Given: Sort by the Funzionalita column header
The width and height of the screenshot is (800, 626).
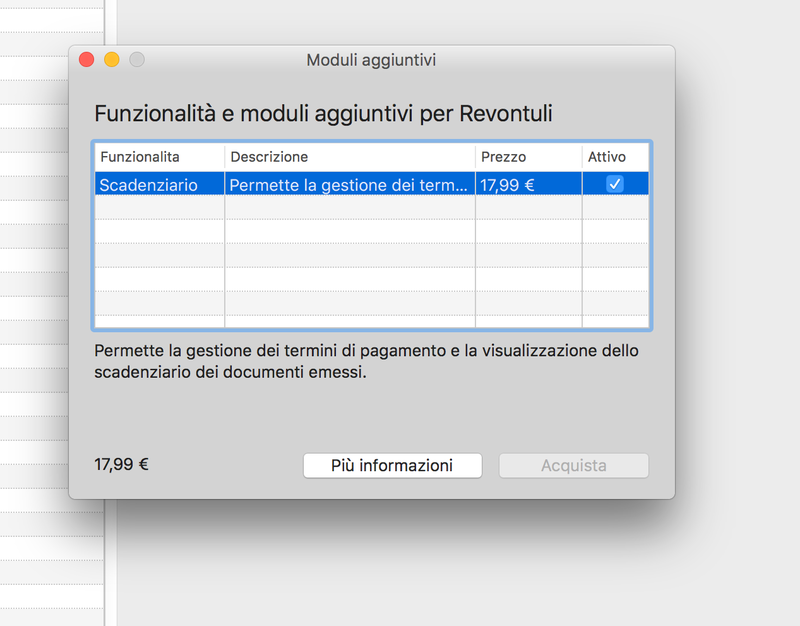Looking at the screenshot, I should pyautogui.click(x=159, y=157).
